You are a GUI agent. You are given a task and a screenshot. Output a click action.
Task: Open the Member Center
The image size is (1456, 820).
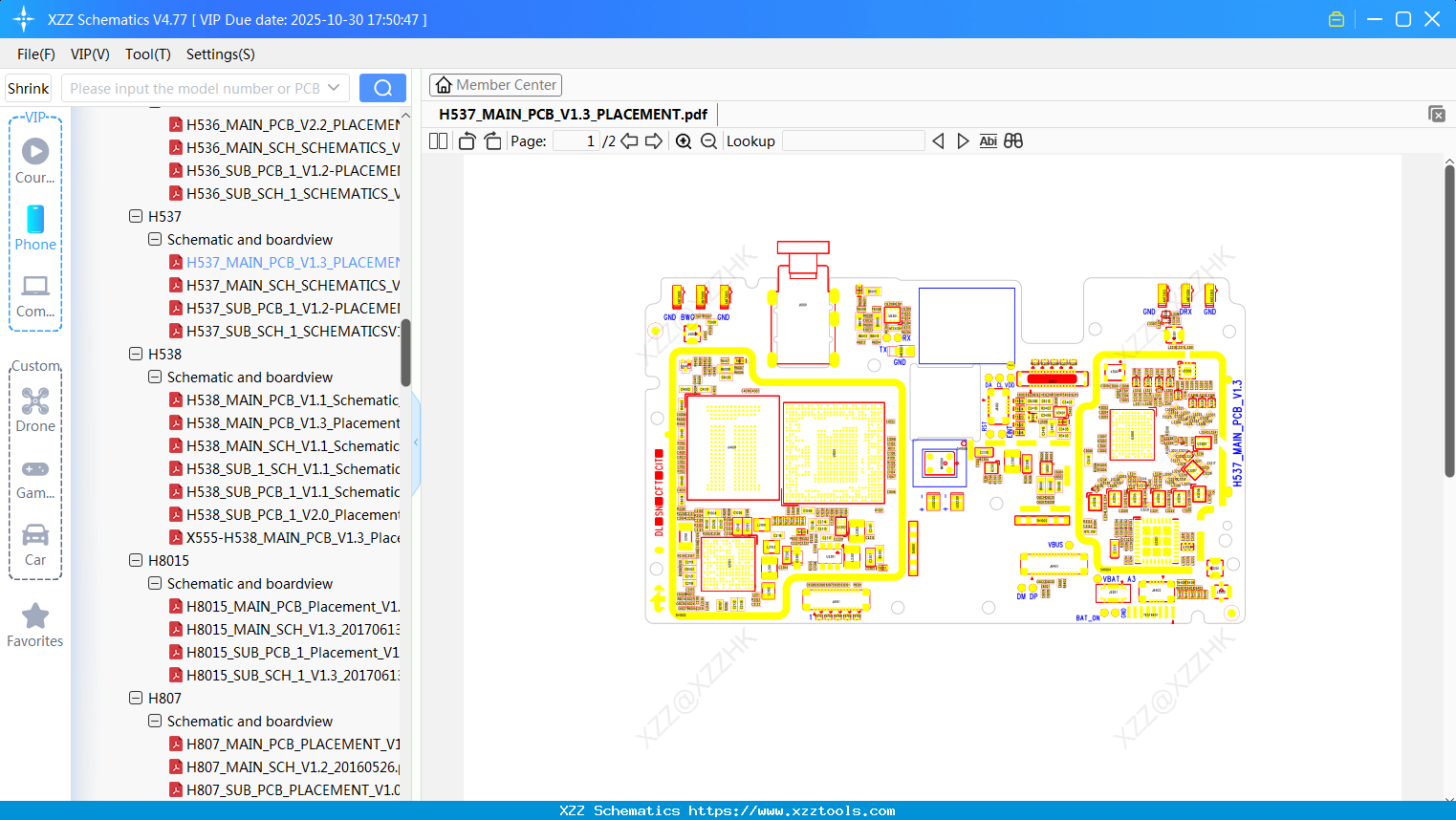(x=495, y=84)
